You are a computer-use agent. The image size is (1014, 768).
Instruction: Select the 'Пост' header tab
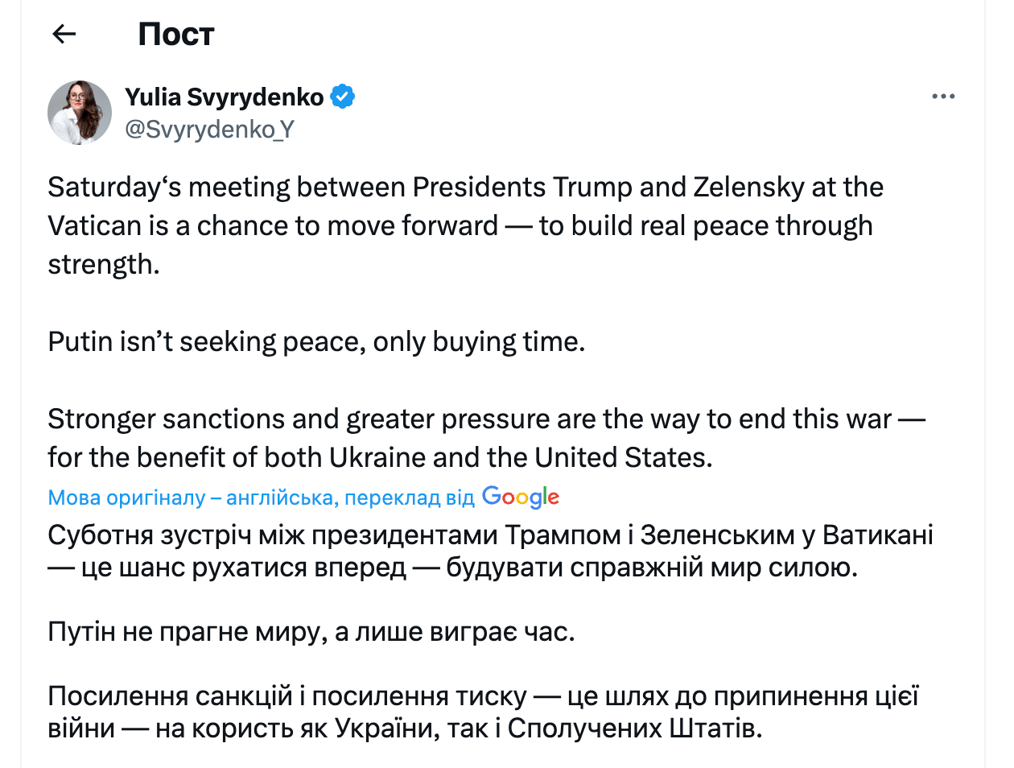point(175,34)
